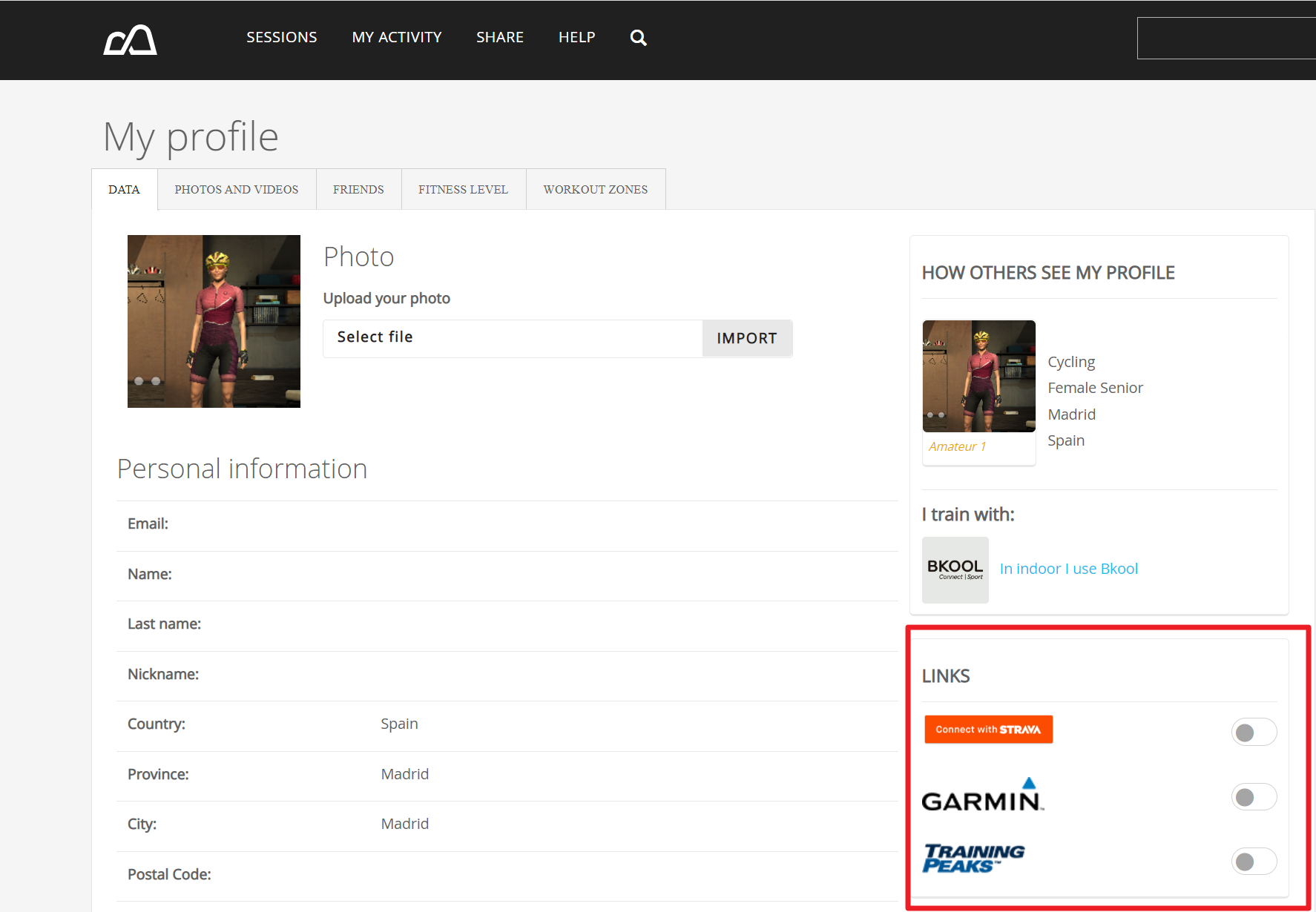Viewport: 1316px width, 912px height.
Task: Open the Sessions menu
Action: click(281, 37)
